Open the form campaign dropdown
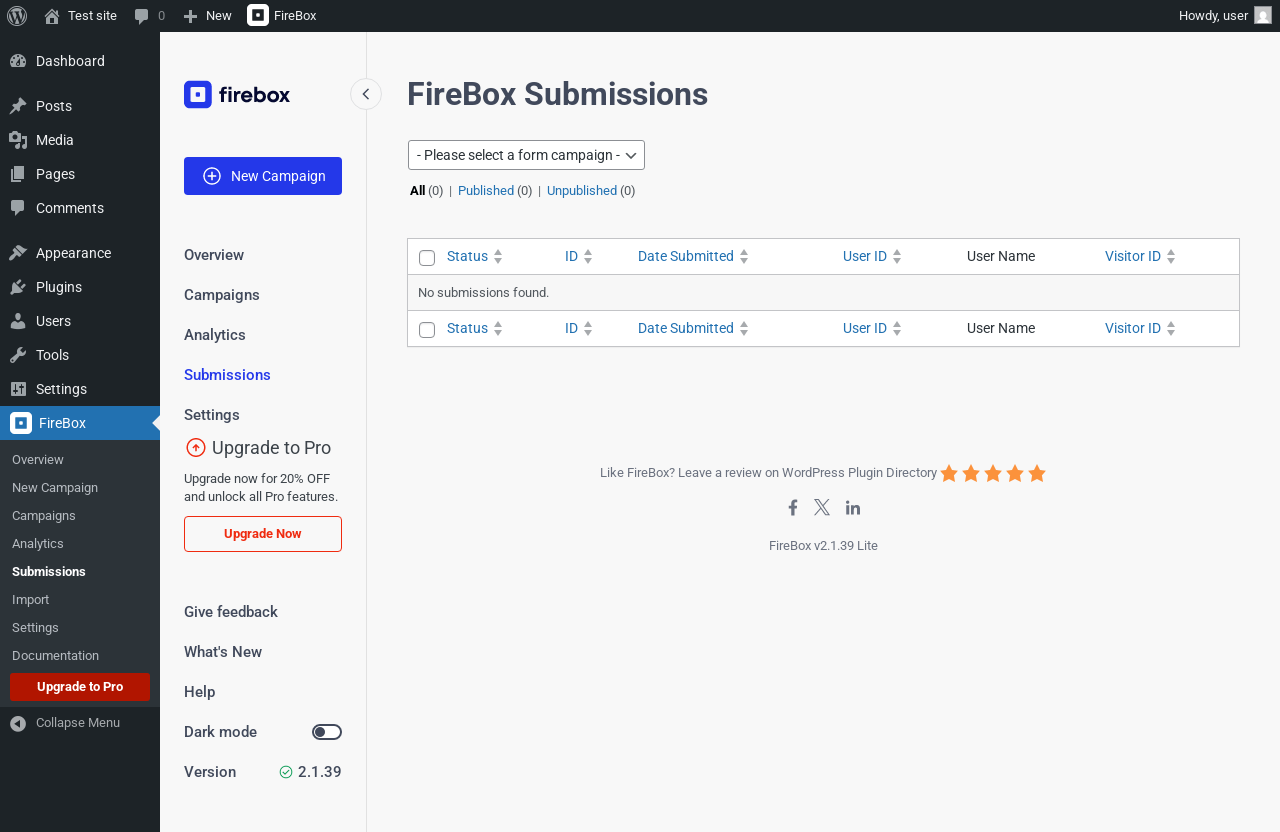This screenshot has height=832, width=1280. point(526,155)
